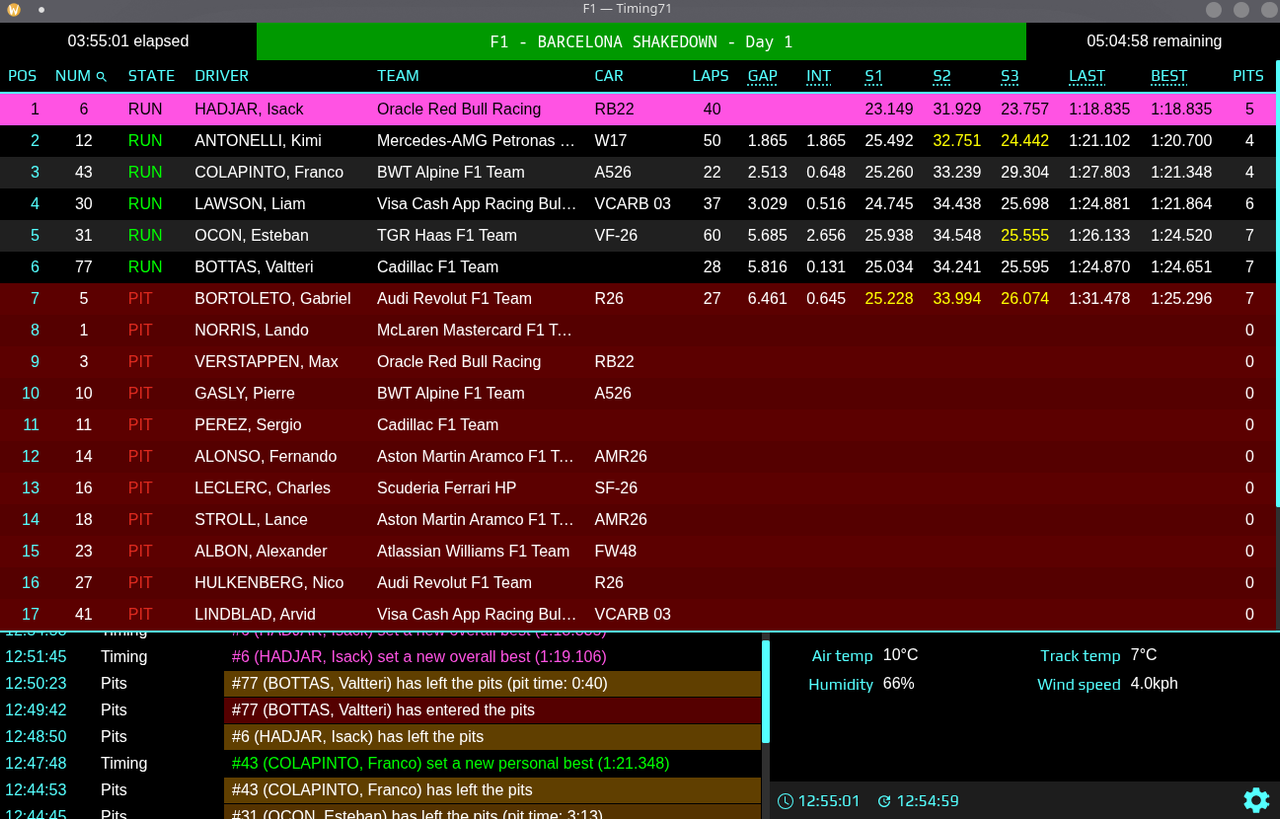Screen dimensions: 1280x819
Task: Click the small dot in the title bar
Action: click(41, 9)
